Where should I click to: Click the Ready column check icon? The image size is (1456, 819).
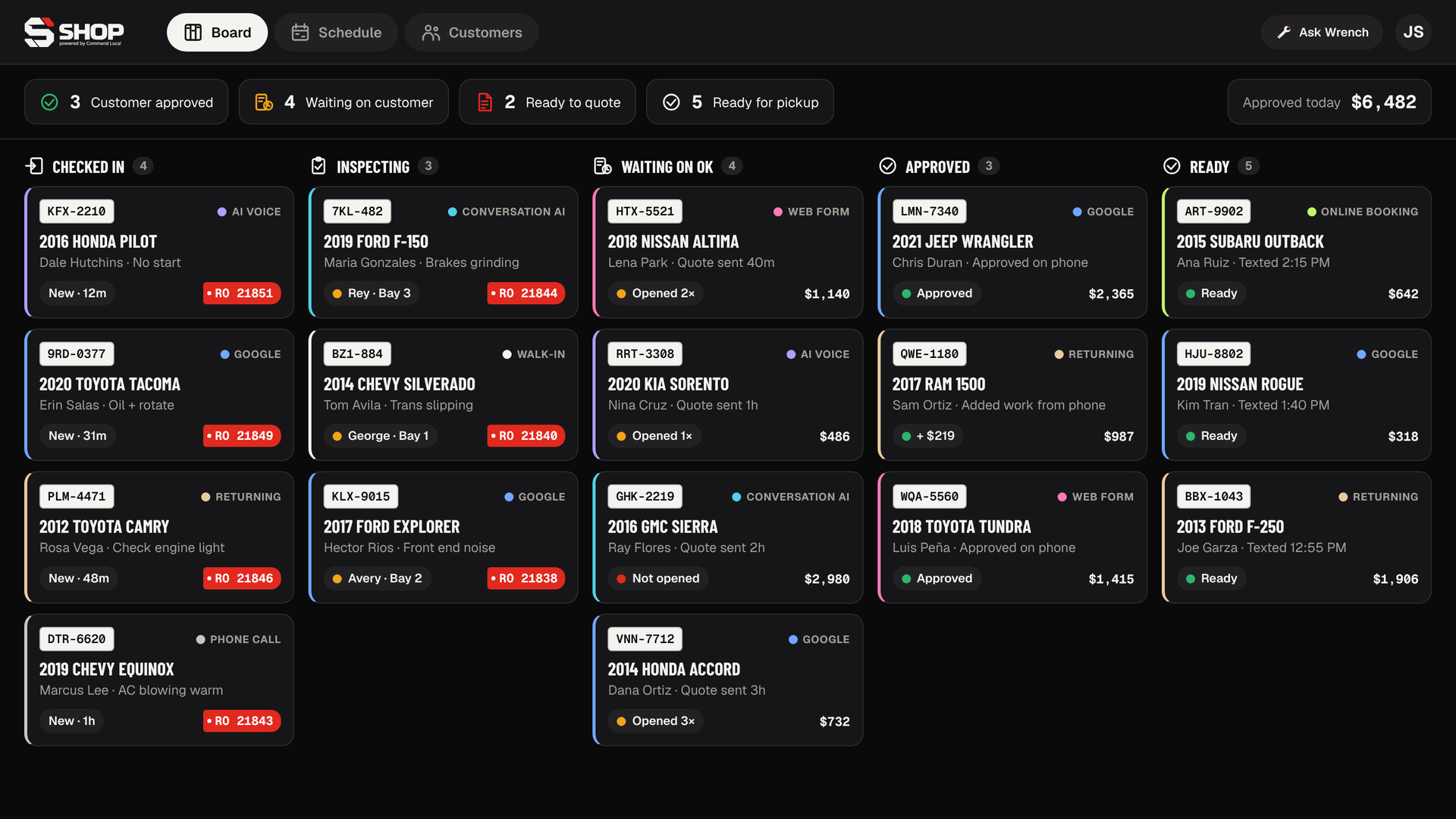point(1172,166)
